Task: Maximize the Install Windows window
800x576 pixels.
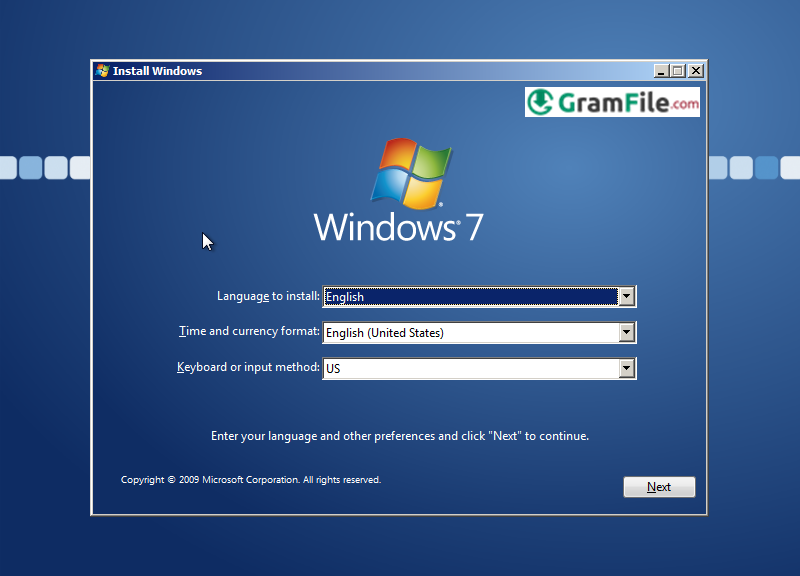Action: (x=679, y=71)
